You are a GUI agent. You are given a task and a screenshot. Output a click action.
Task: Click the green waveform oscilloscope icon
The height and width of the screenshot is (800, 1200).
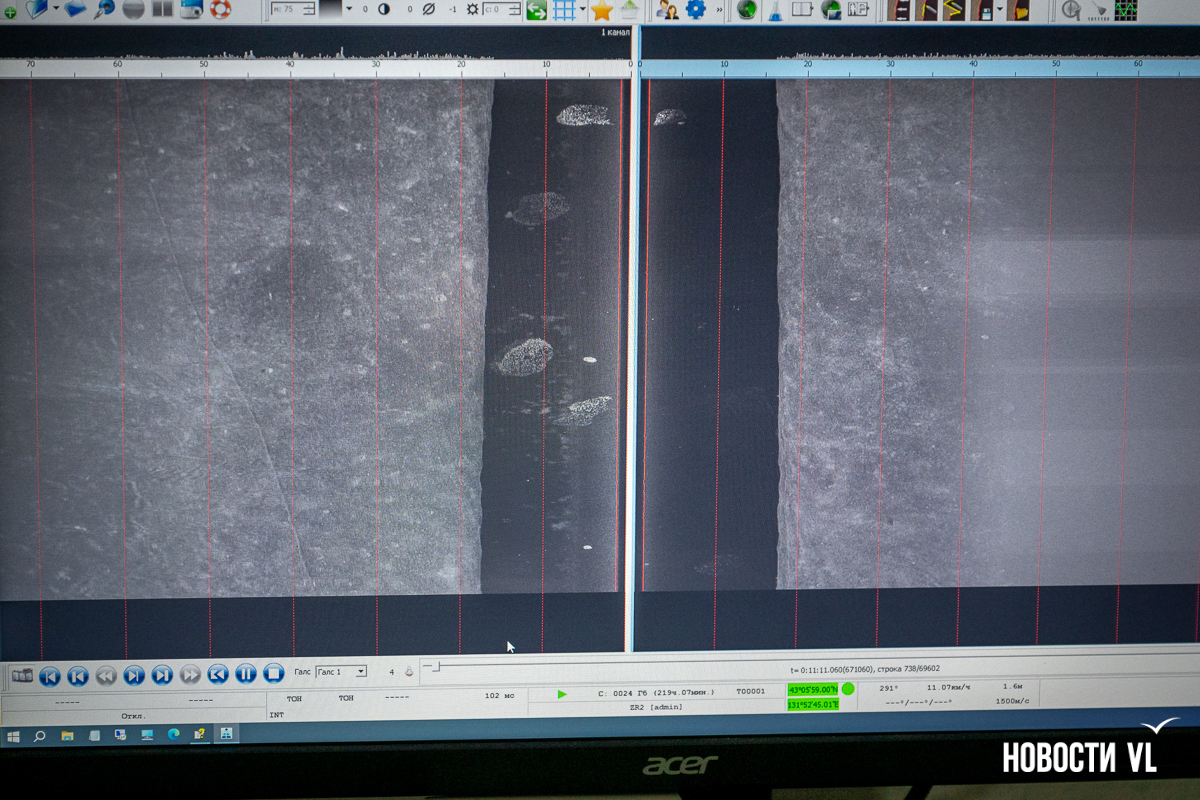tap(1127, 10)
